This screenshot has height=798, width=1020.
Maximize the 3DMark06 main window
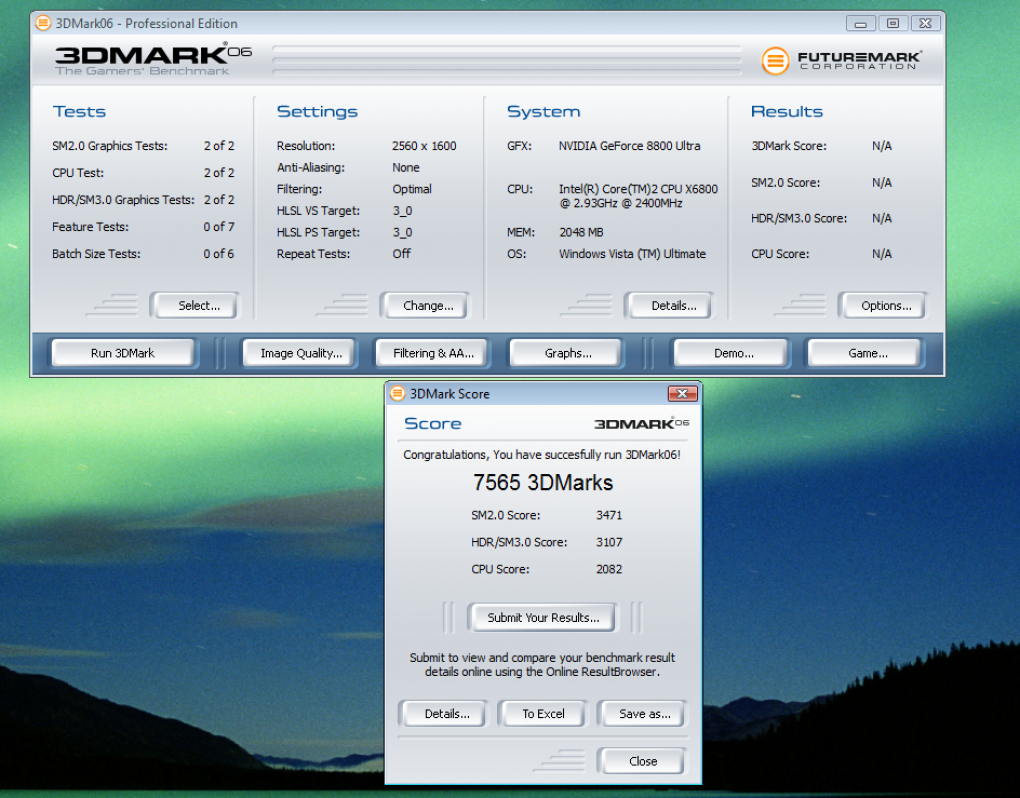click(x=893, y=23)
